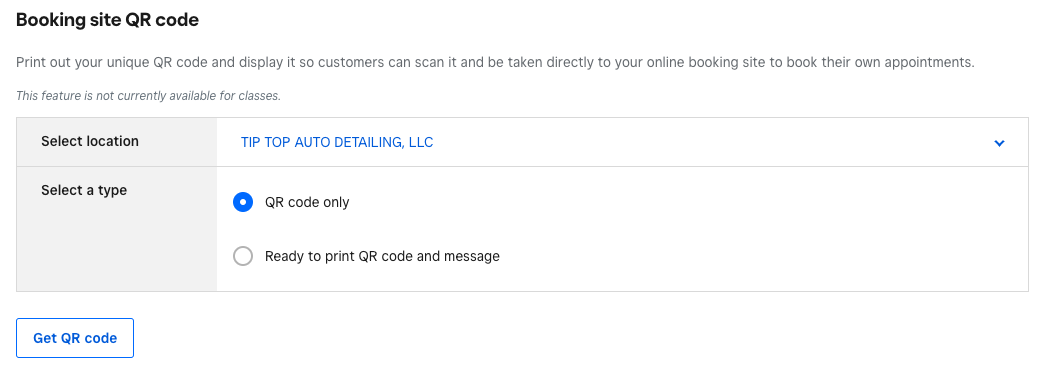Click the Booking site QR code heading
Screen dimensions: 1048x372
[x=107, y=20]
